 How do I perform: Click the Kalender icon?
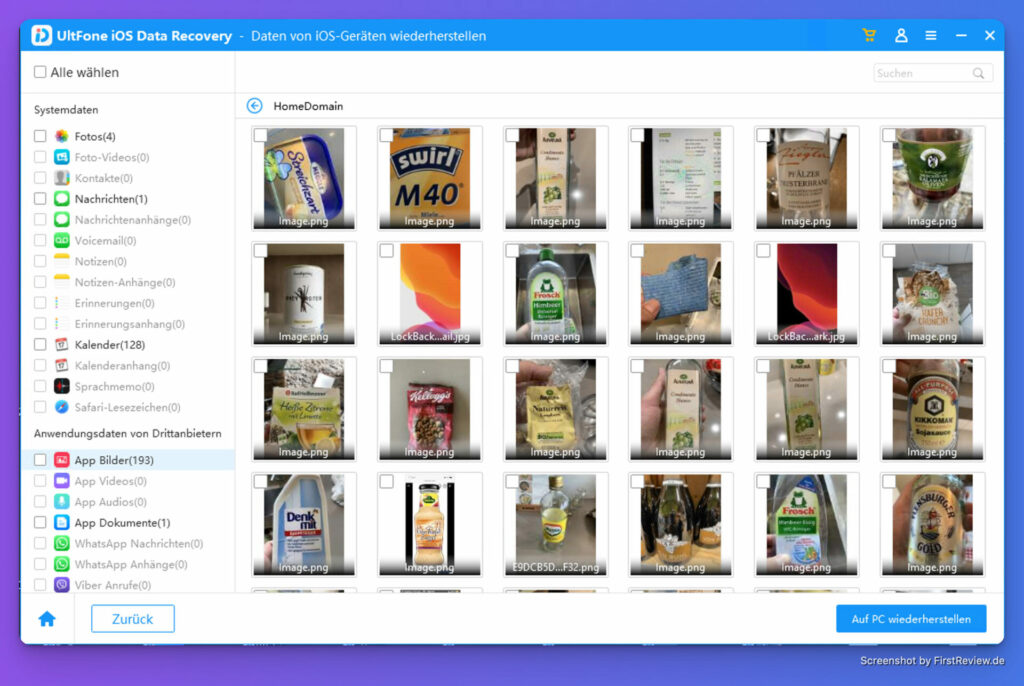[x=61, y=344]
